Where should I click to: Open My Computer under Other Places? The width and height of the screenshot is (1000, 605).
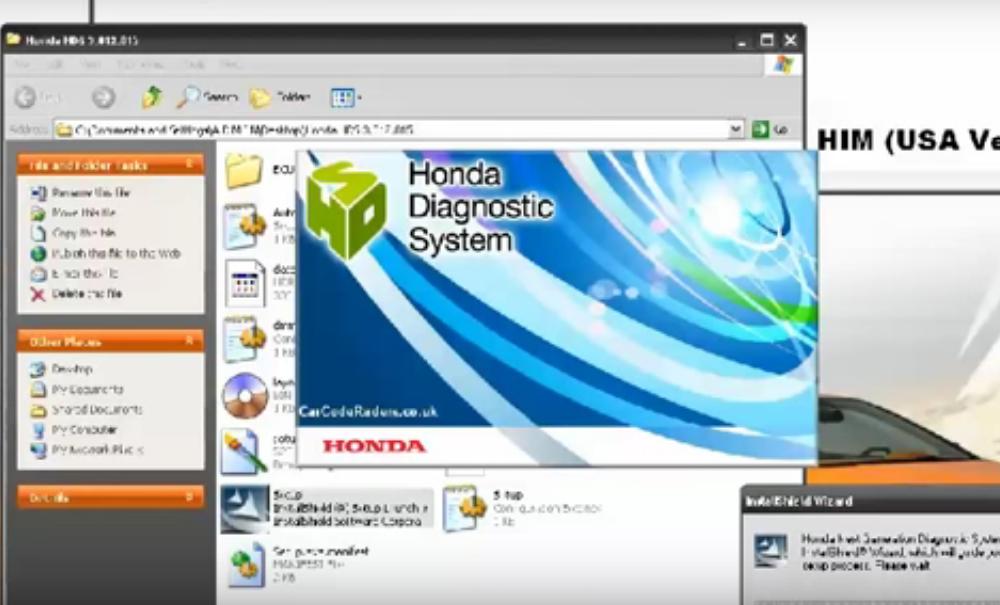tap(84, 430)
